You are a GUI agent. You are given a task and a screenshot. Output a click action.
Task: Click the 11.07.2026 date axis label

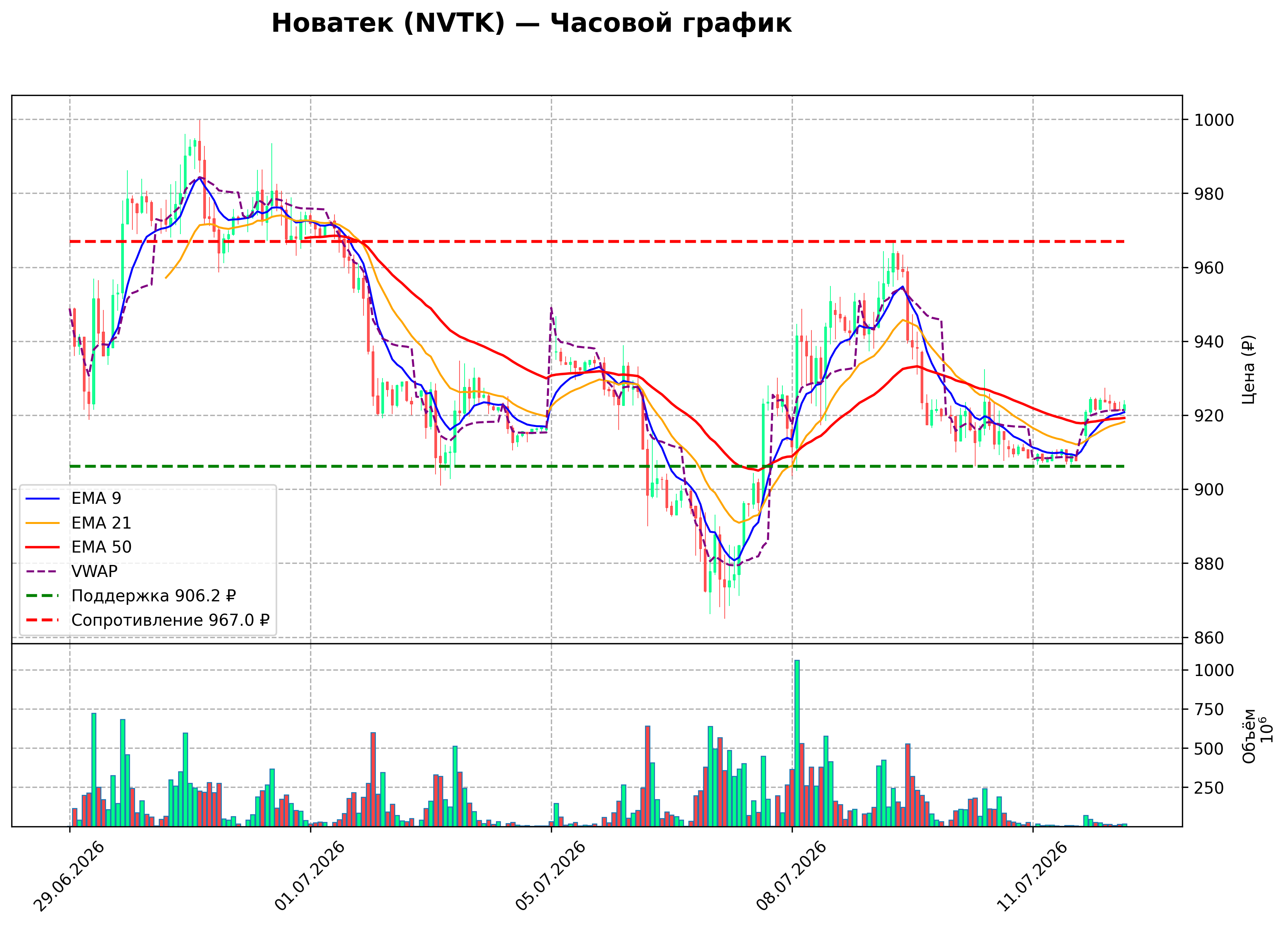pos(1032,877)
